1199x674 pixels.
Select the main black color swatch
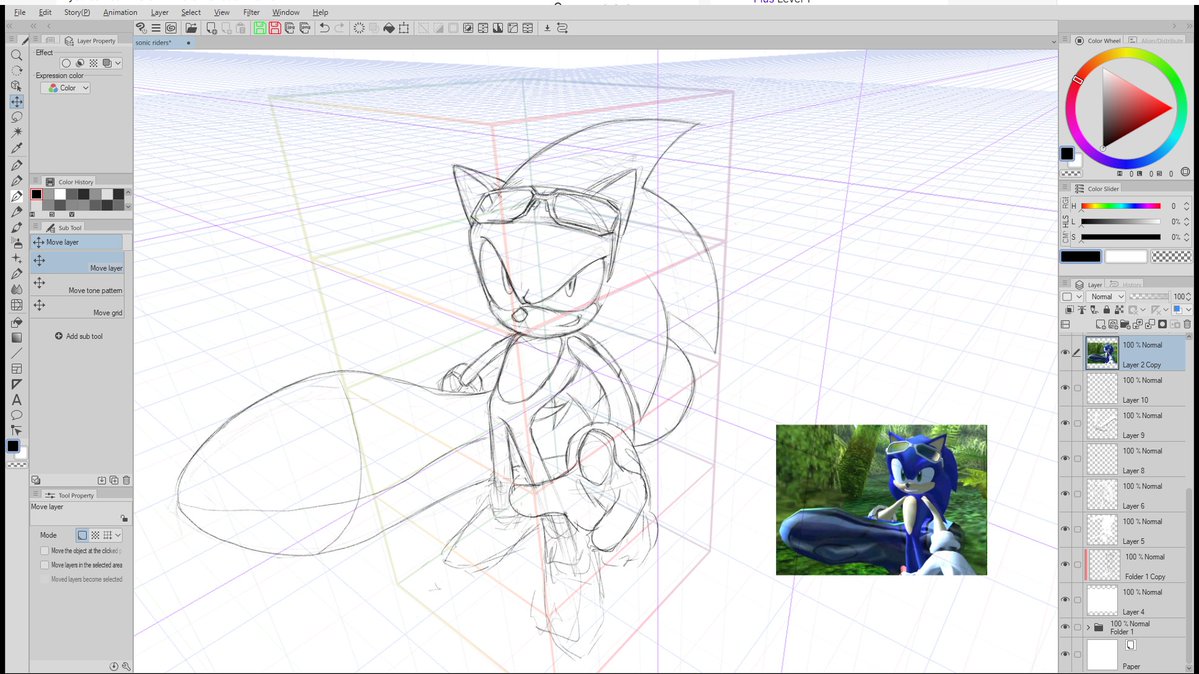[x=1080, y=257]
